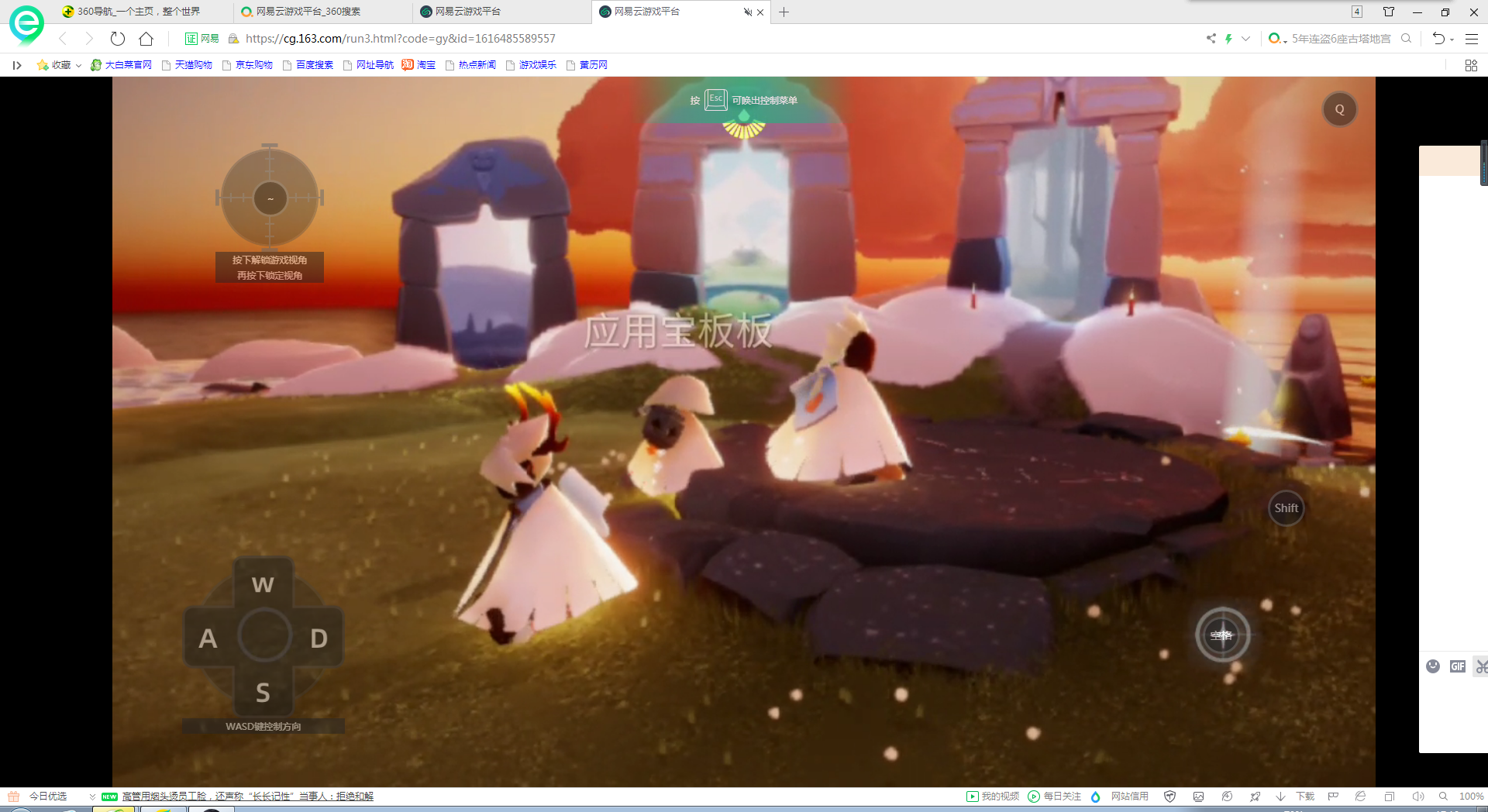The image size is (1488, 812).
Task: Expand the news ticker dropdown chevron
Action: tap(92, 797)
